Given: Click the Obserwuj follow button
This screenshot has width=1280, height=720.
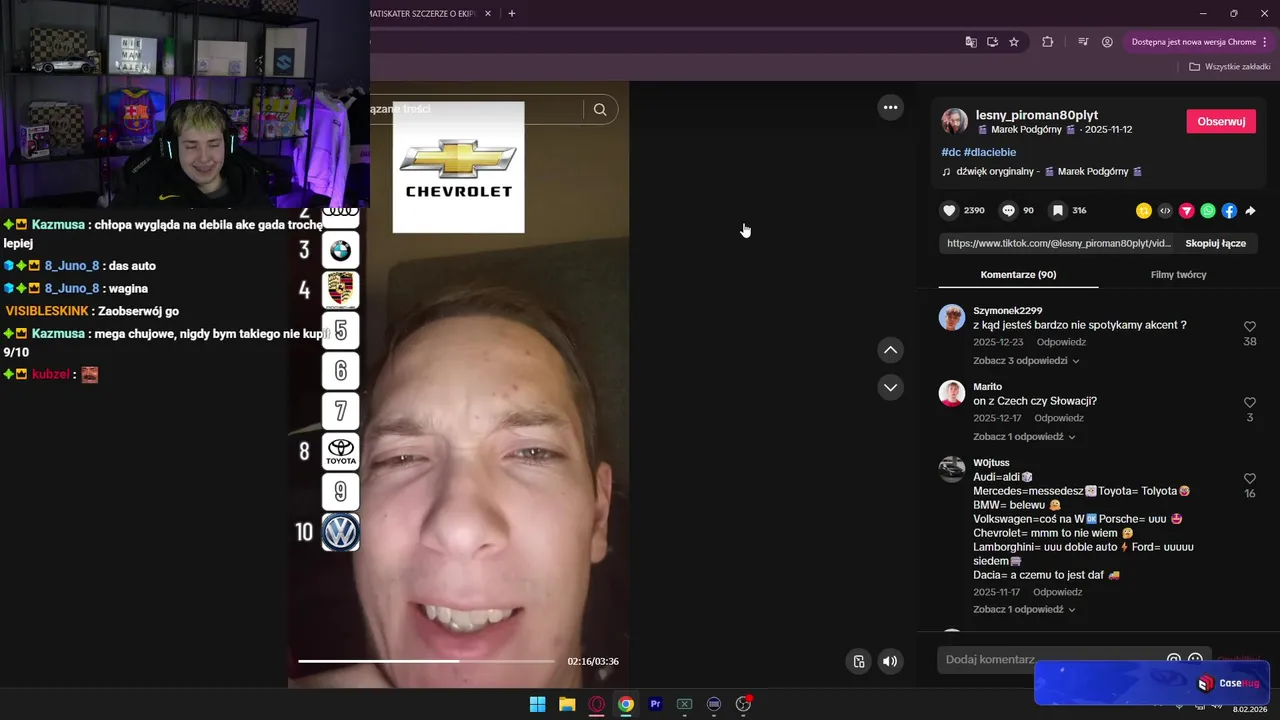Looking at the screenshot, I should click(x=1221, y=121).
